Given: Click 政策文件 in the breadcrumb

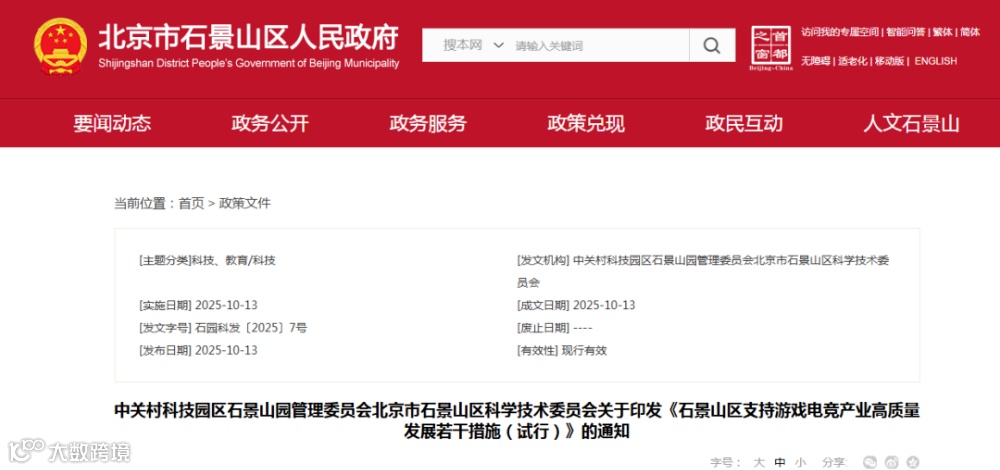Looking at the screenshot, I should 245,203.
